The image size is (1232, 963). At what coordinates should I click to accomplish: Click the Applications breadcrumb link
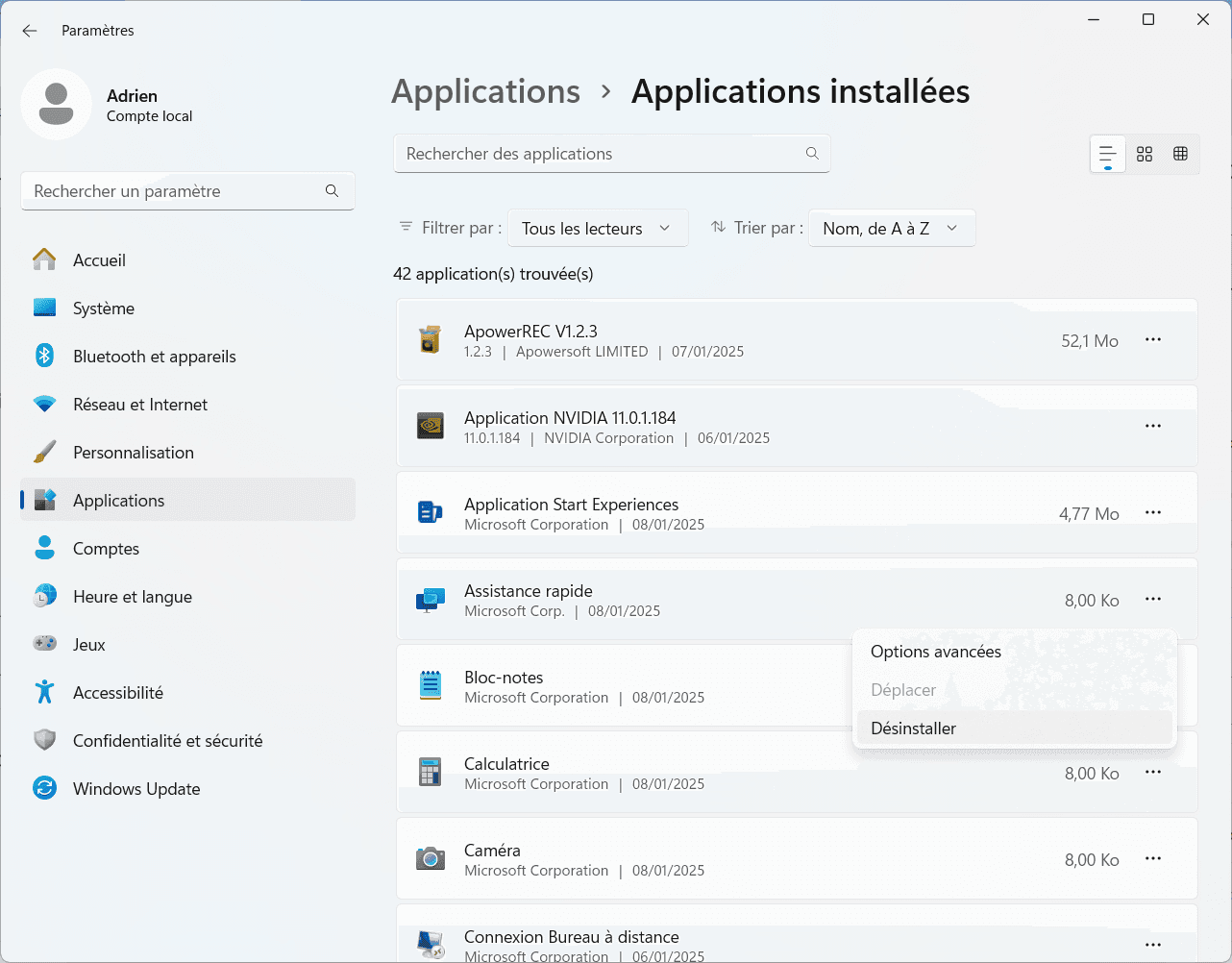(485, 91)
